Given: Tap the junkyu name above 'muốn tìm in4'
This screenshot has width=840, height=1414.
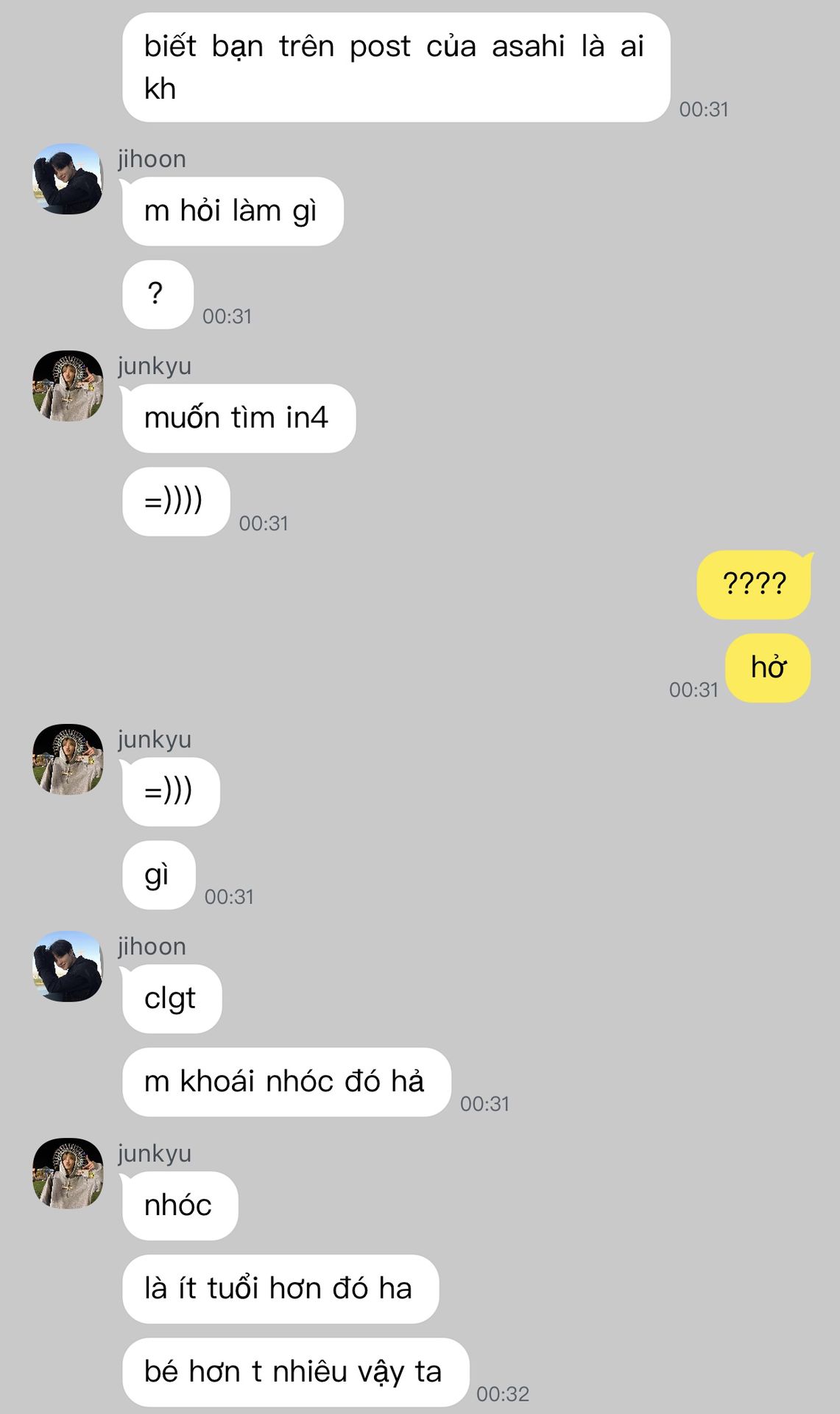Looking at the screenshot, I should pos(155,366).
